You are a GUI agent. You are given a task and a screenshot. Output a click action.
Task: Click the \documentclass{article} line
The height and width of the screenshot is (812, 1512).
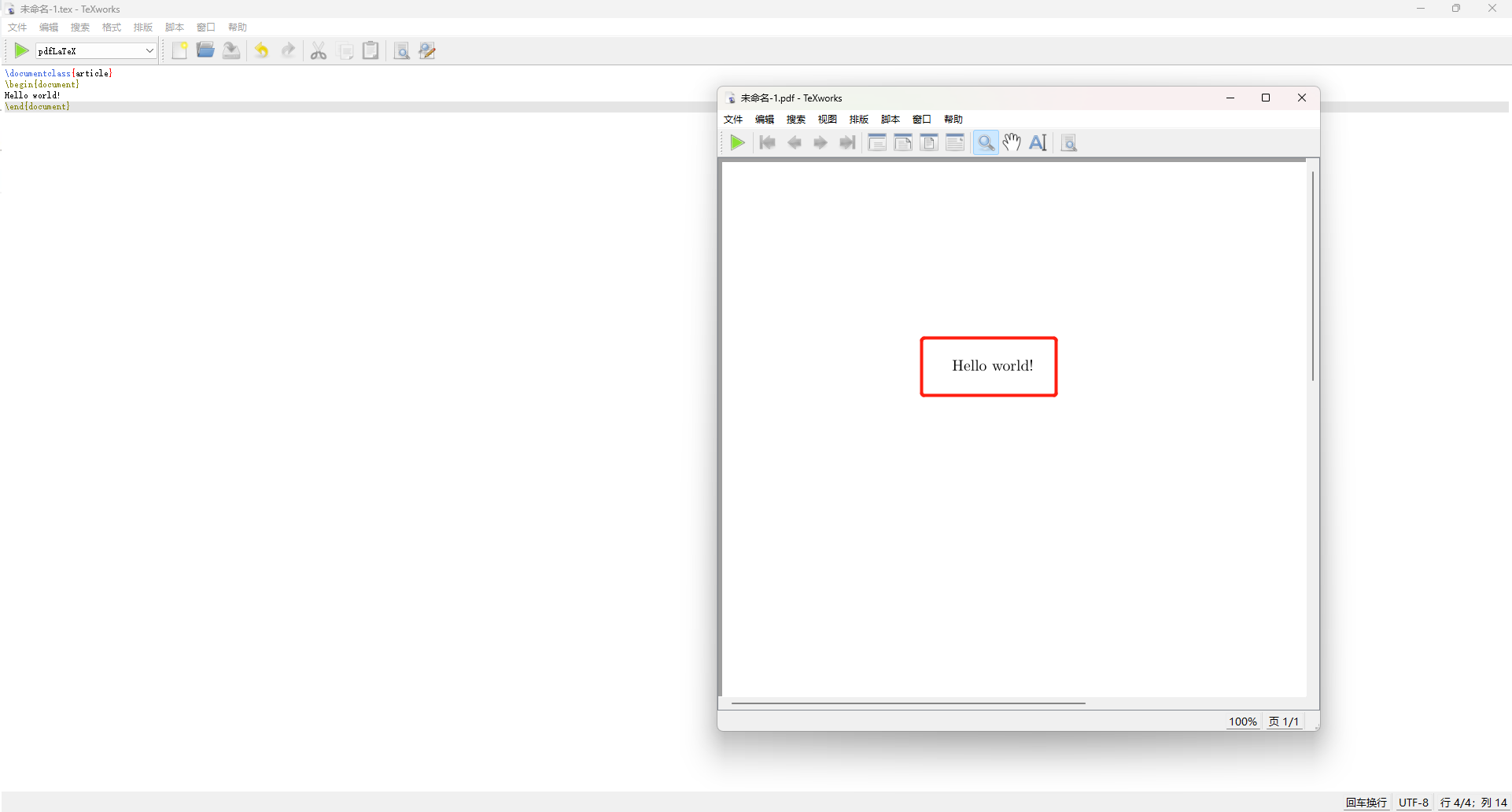click(x=59, y=73)
